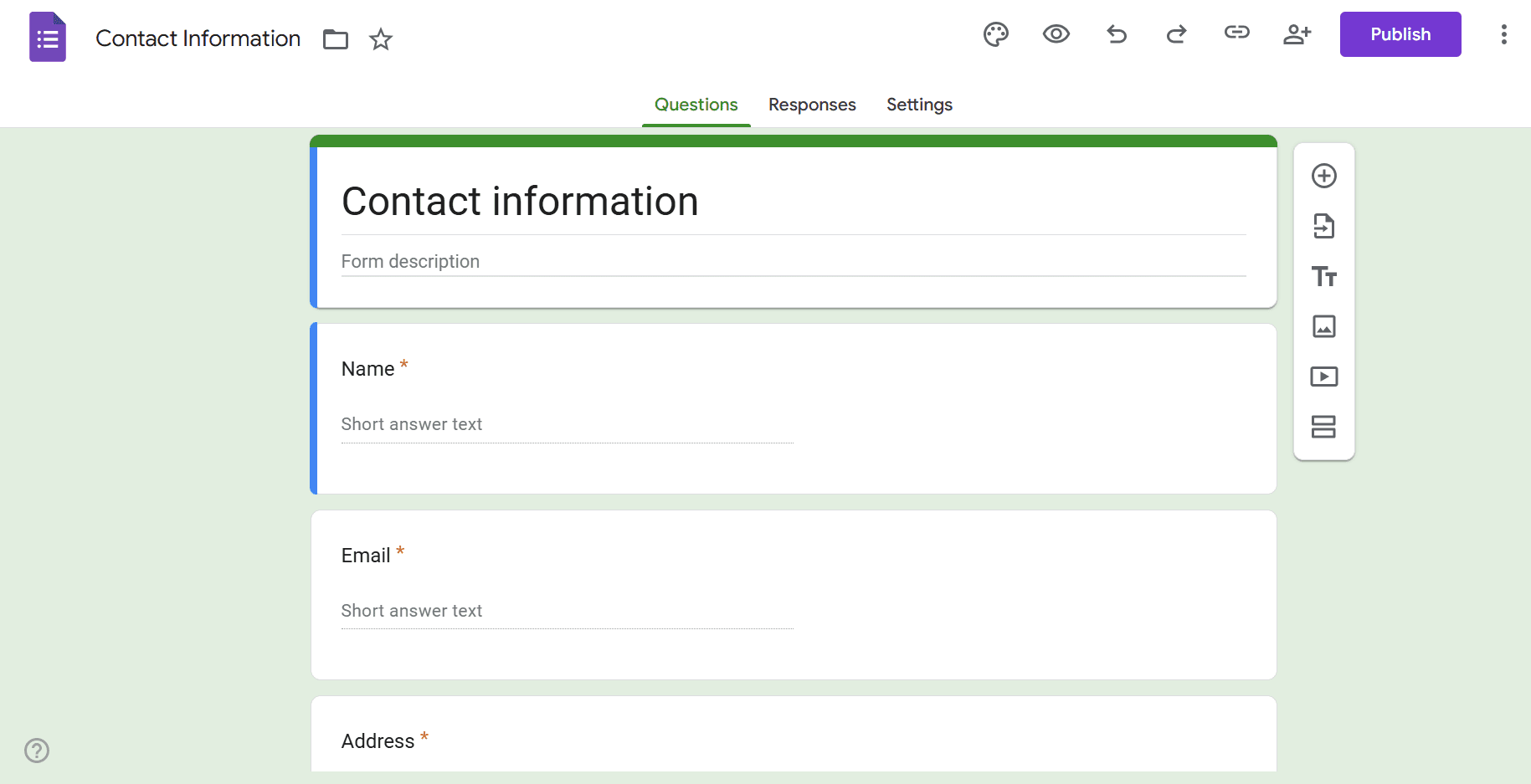Publish the form
This screenshot has height=784, width=1531.
click(x=1400, y=34)
